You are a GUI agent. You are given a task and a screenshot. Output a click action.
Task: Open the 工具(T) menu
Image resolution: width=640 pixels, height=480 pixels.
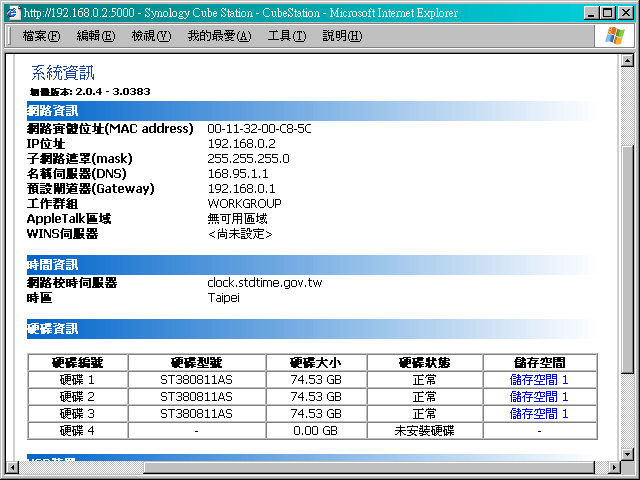[x=287, y=36]
